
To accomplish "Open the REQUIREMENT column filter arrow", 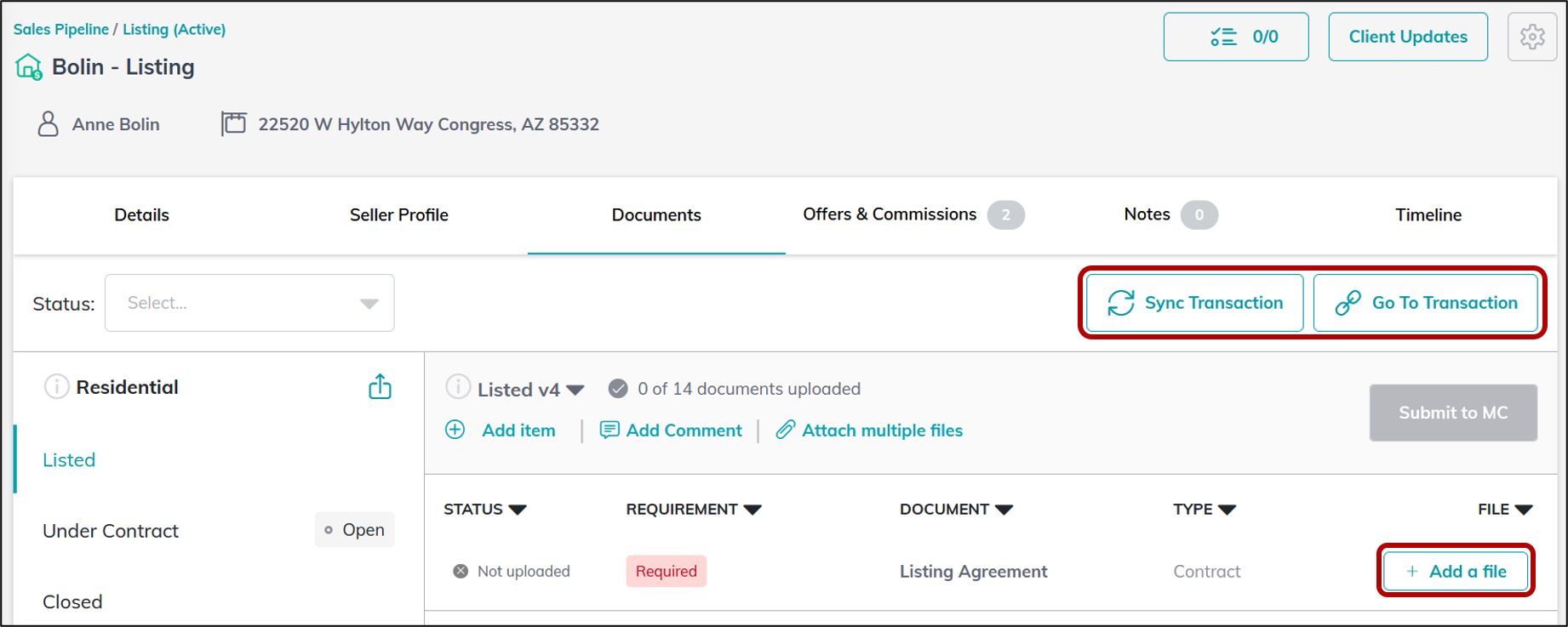I will pyautogui.click(x=752, y=510).
